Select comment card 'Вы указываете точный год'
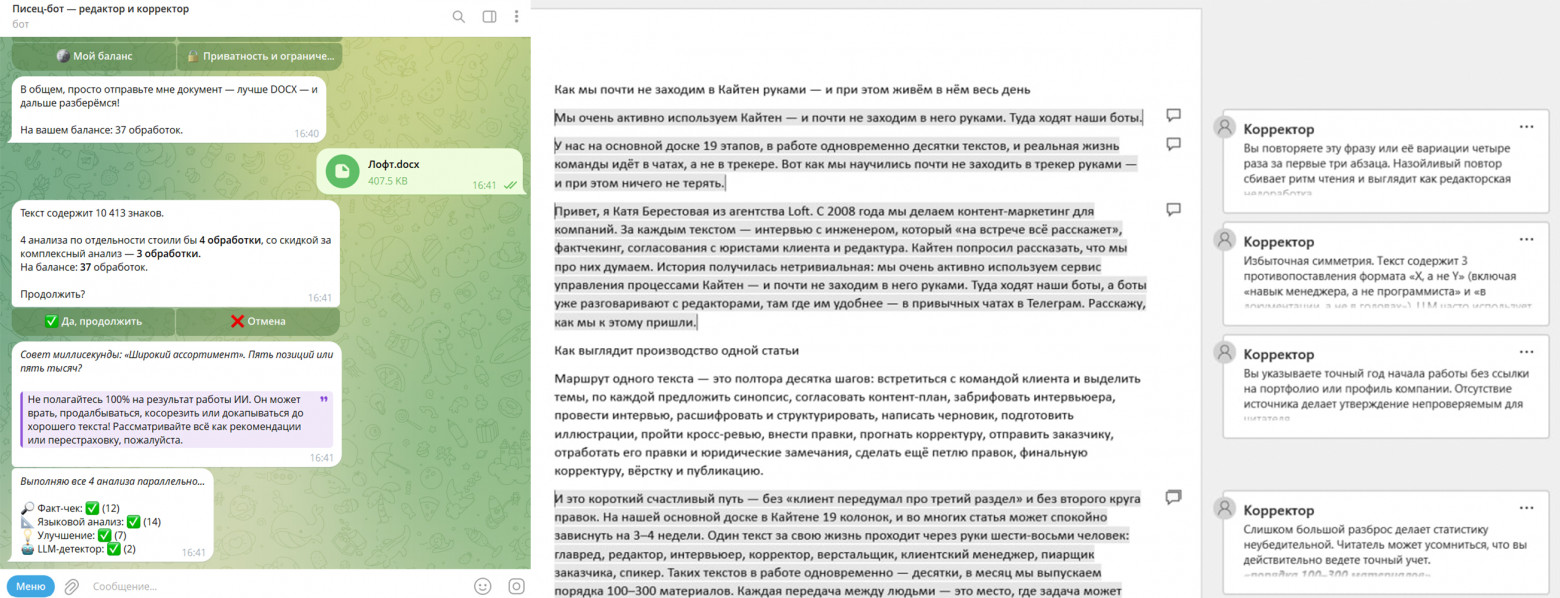Image resolution: width=1560 pixels, height=598 pixels. coord(1385,386)
